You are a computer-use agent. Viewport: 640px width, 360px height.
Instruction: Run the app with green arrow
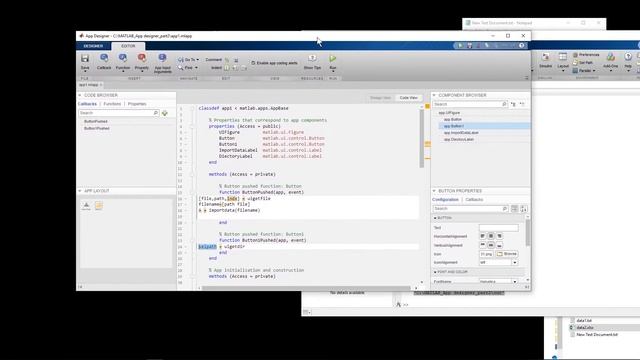pos(333,59)
